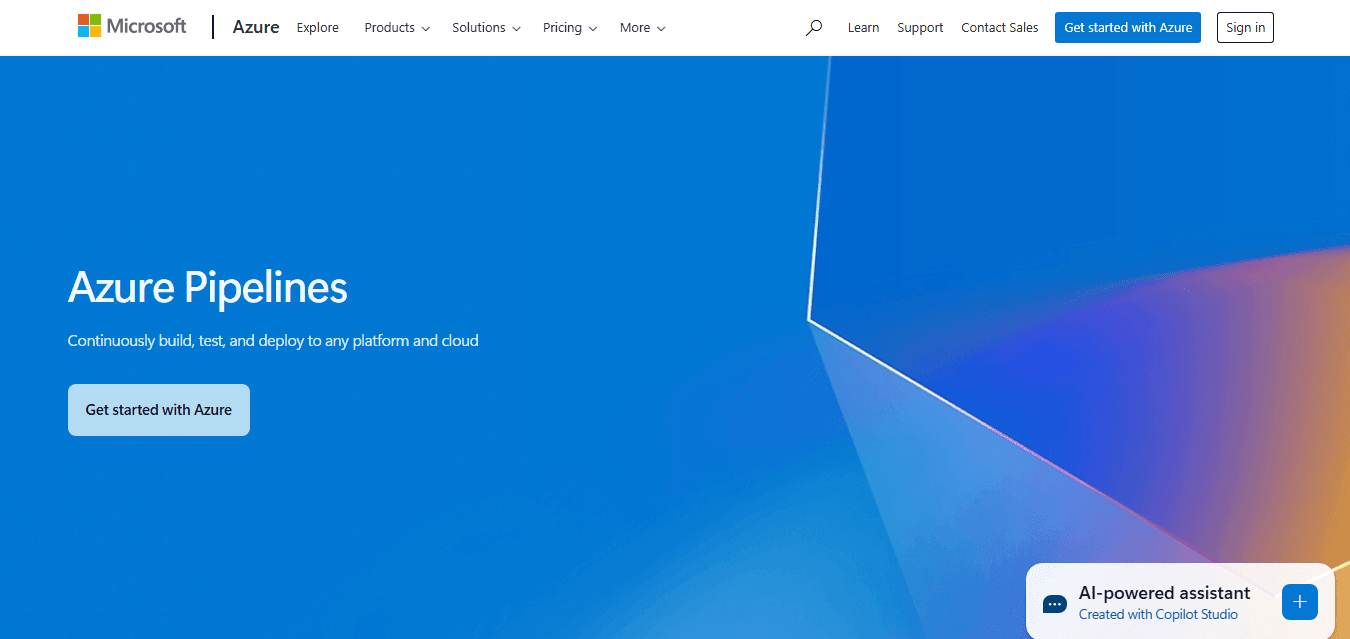The image size is (1350, 639).
Task: Open the Explore menu item
Action: 318,28
